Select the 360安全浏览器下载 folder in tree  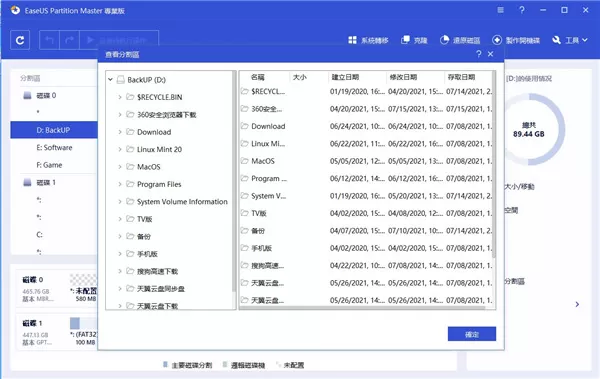point(166,114)
